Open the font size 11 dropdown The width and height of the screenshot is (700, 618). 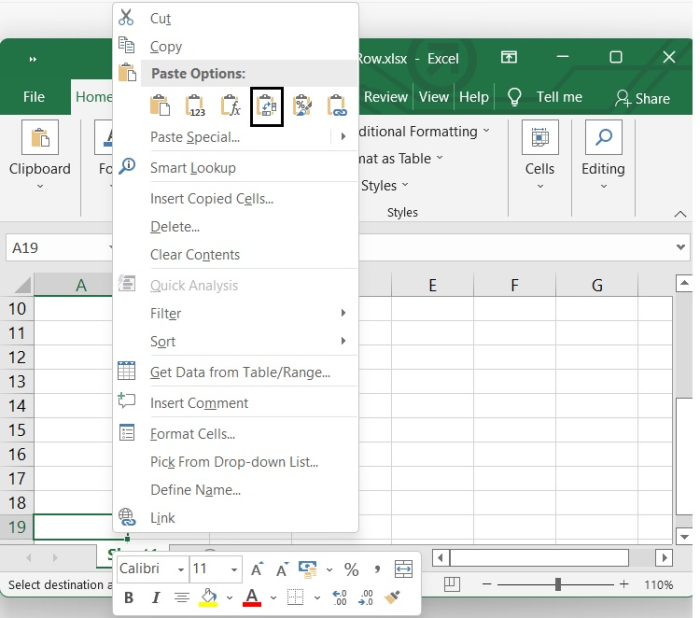234,569
